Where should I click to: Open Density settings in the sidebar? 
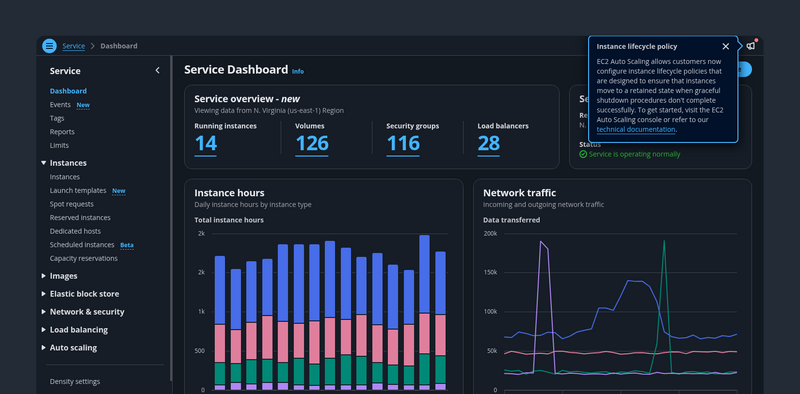click(x=75, y=381)
